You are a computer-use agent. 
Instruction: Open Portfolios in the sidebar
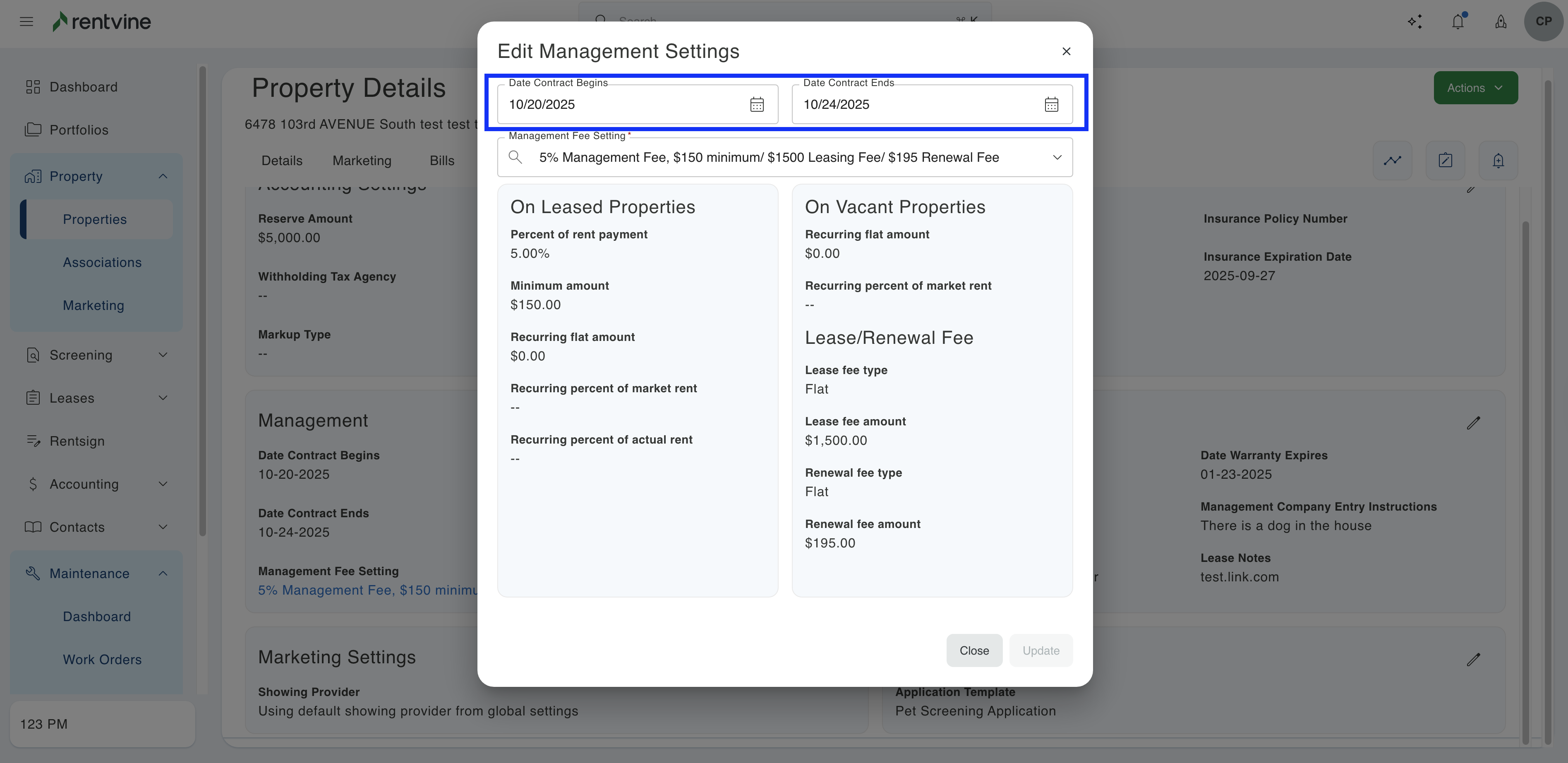(79, 130)
